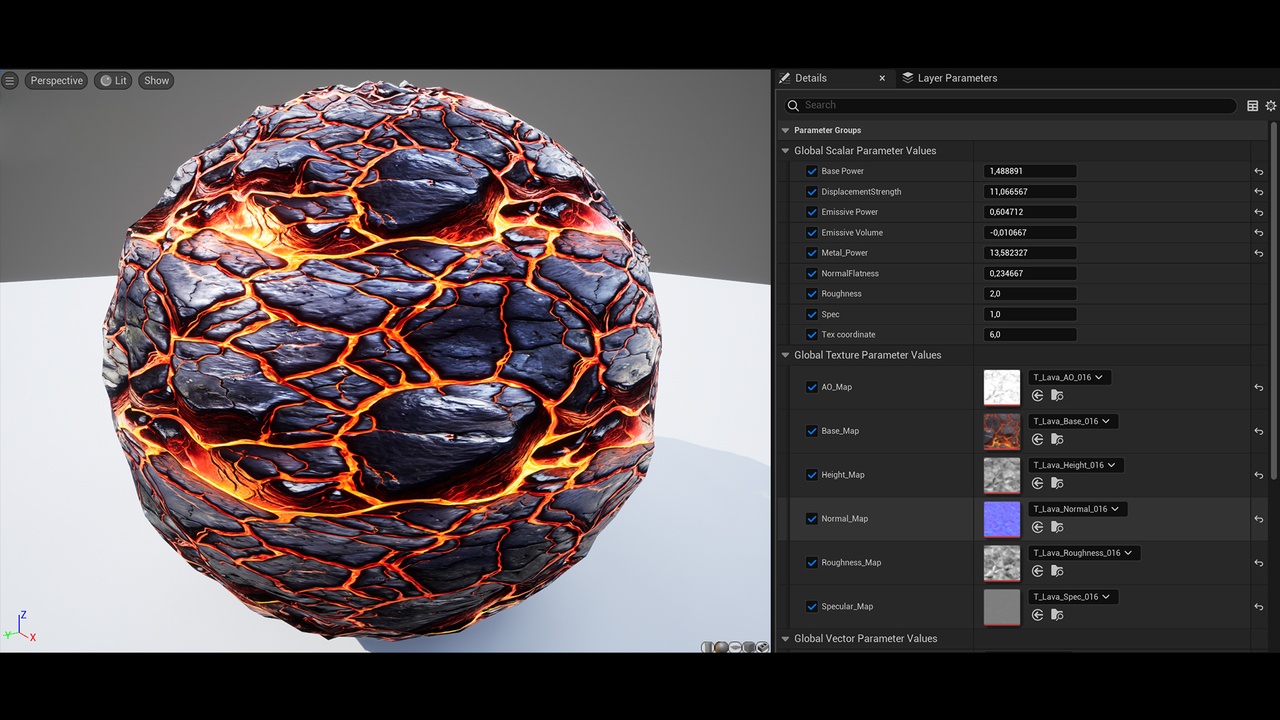Open the Lit view mode menu
The image size is (1280, 720).
(113, 81)
